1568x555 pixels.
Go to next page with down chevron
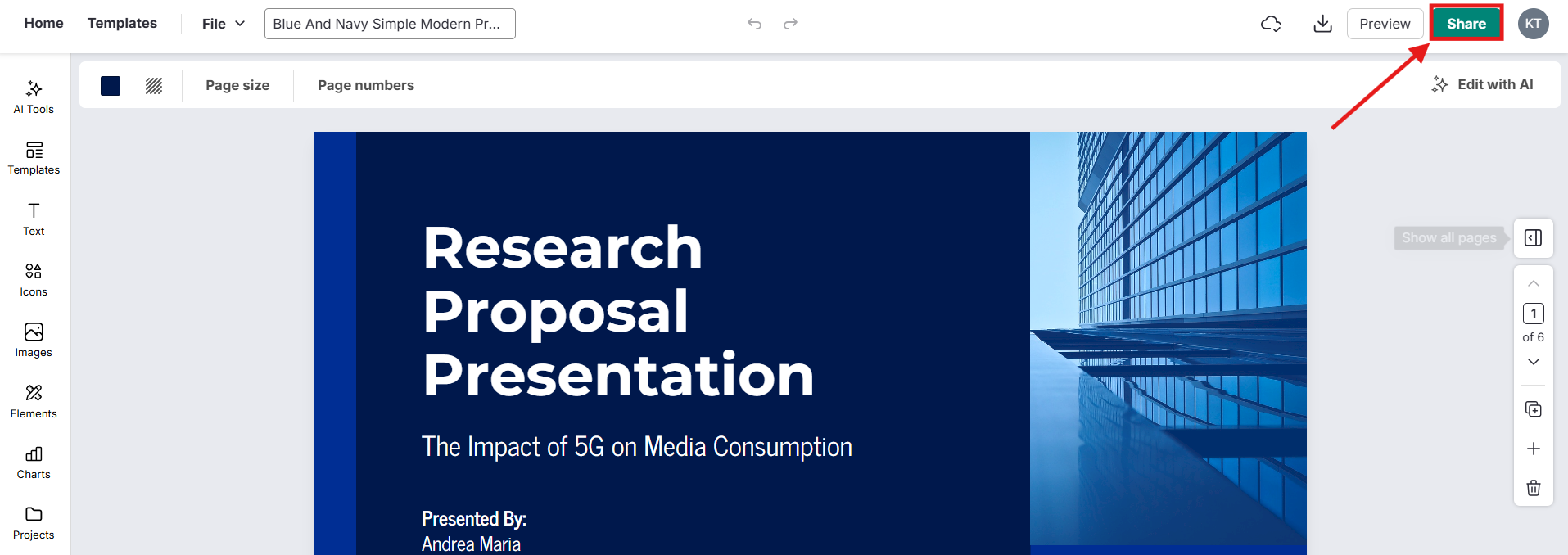1534,362
